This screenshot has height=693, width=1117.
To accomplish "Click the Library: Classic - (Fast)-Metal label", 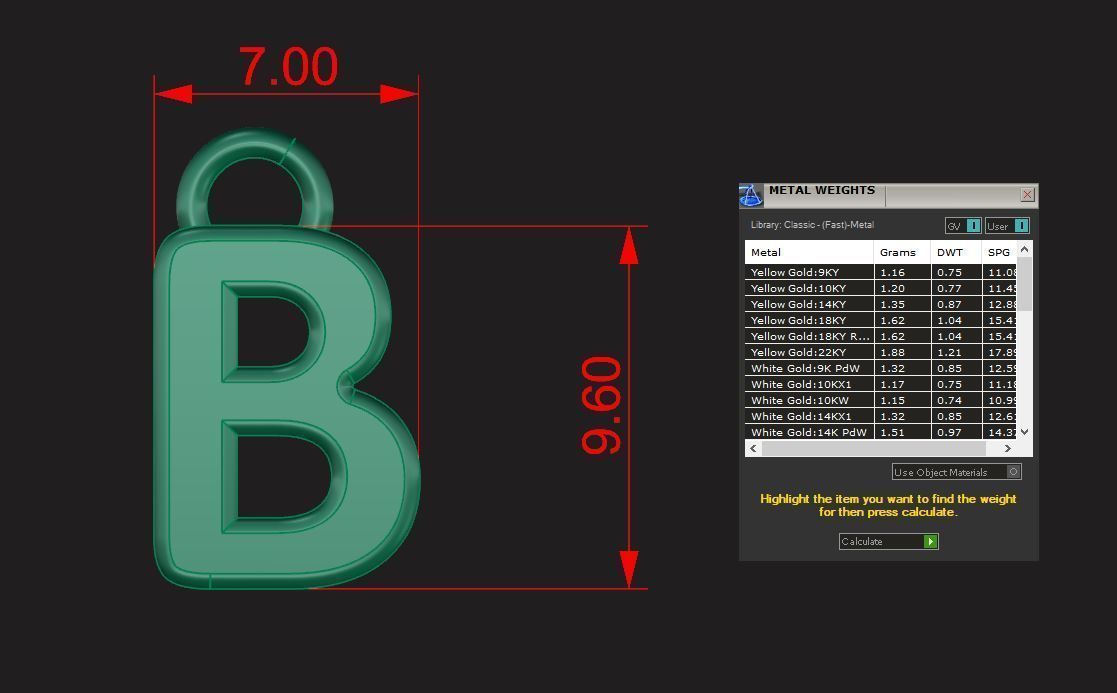I will click(x=812, y=225).
